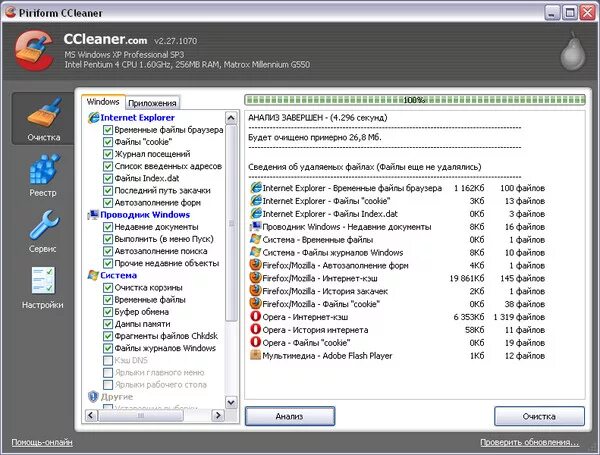Toggle Очистка корзины checkbox
This screenshot has height=455, width=600.
(108, 288)
